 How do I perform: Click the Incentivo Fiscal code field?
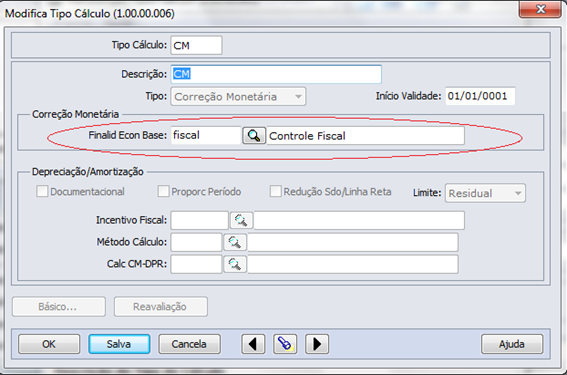[200, 220]
